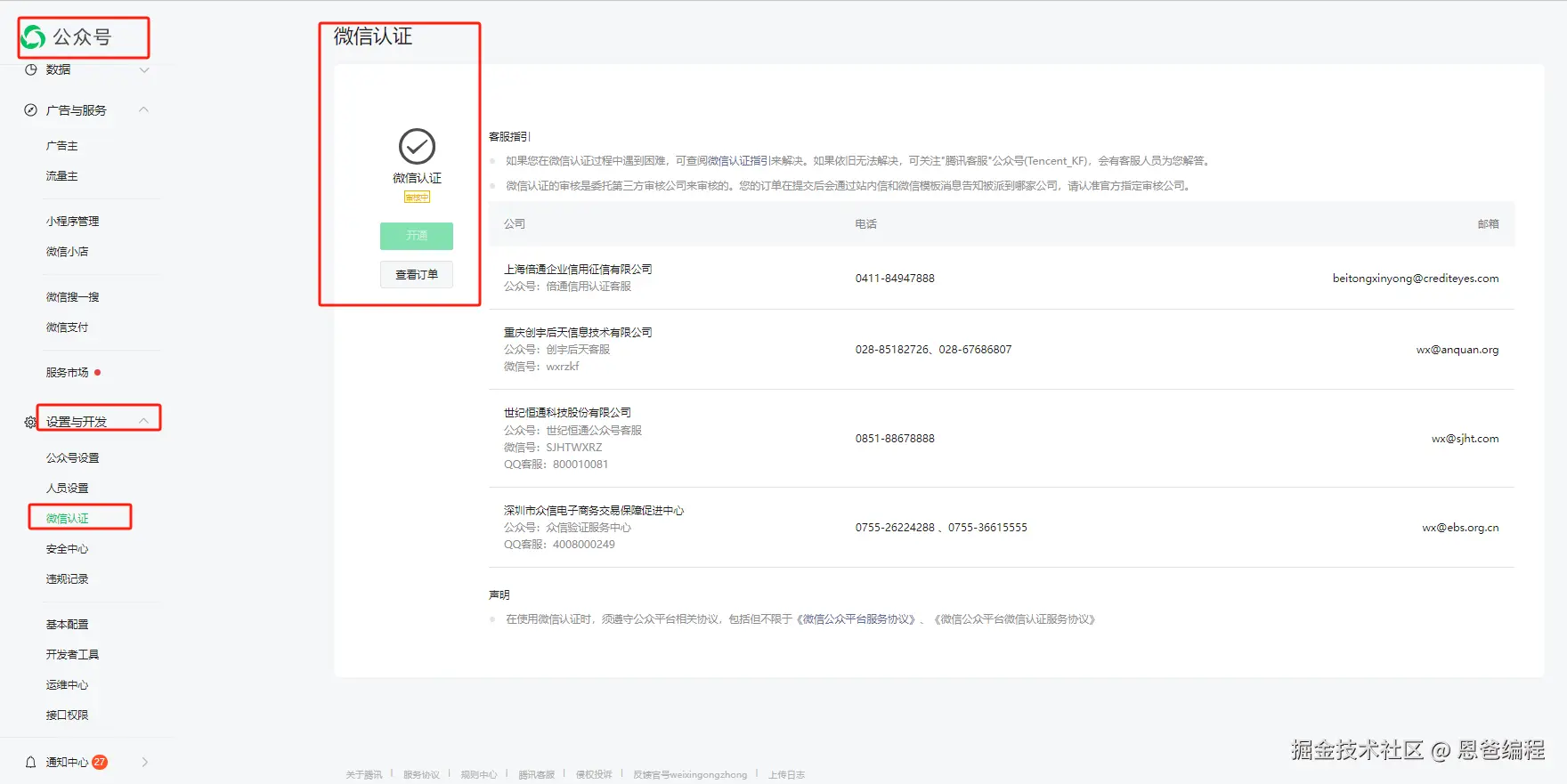Screen dimensions: 1567x784
Task: Click 微信号: wxrzkf text
Action: click(541, 367)
